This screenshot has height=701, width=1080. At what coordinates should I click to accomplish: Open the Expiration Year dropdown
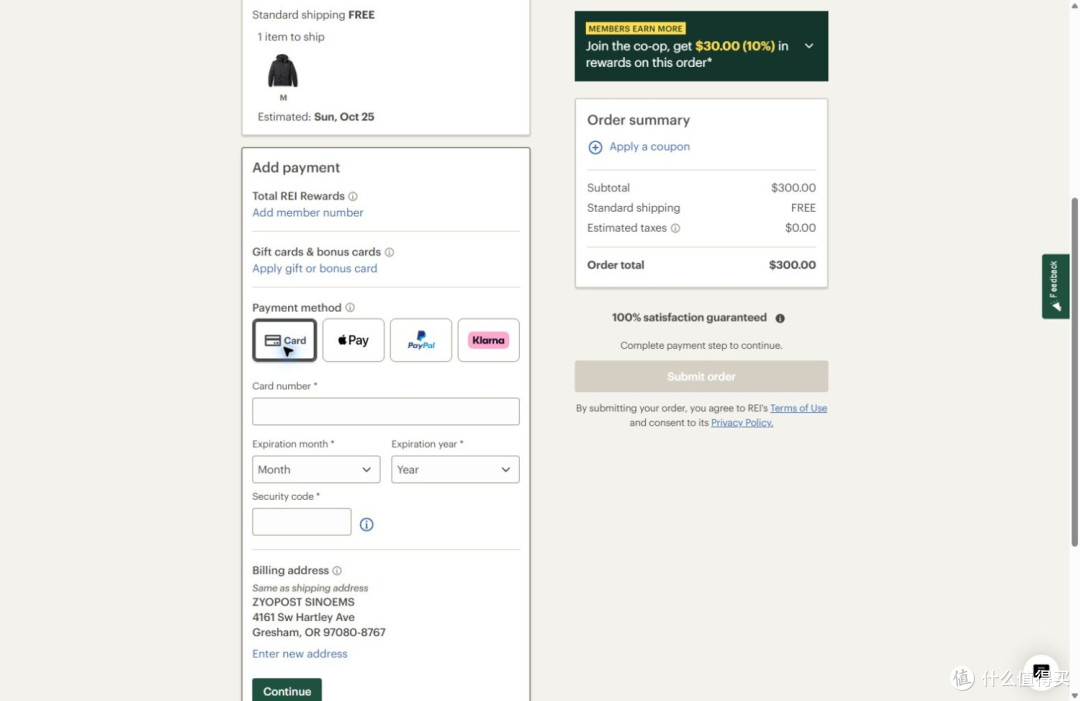coord(455,470)
